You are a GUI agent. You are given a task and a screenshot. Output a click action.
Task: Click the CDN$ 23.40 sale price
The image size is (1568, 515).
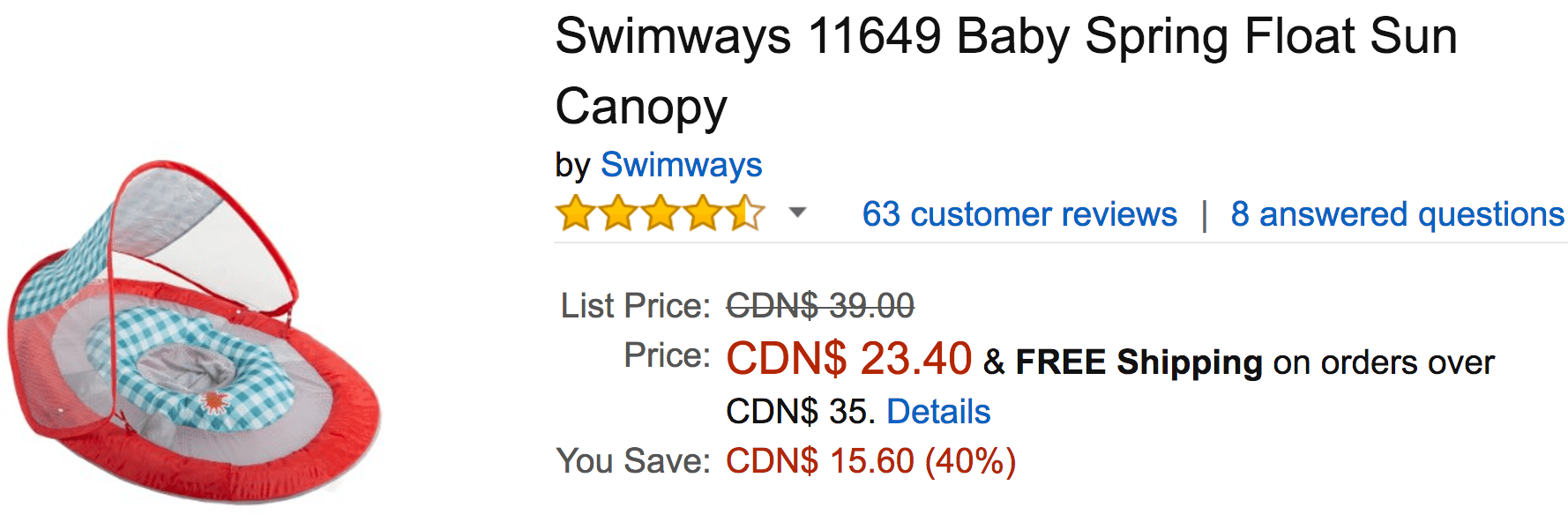[x=848, y=359]
